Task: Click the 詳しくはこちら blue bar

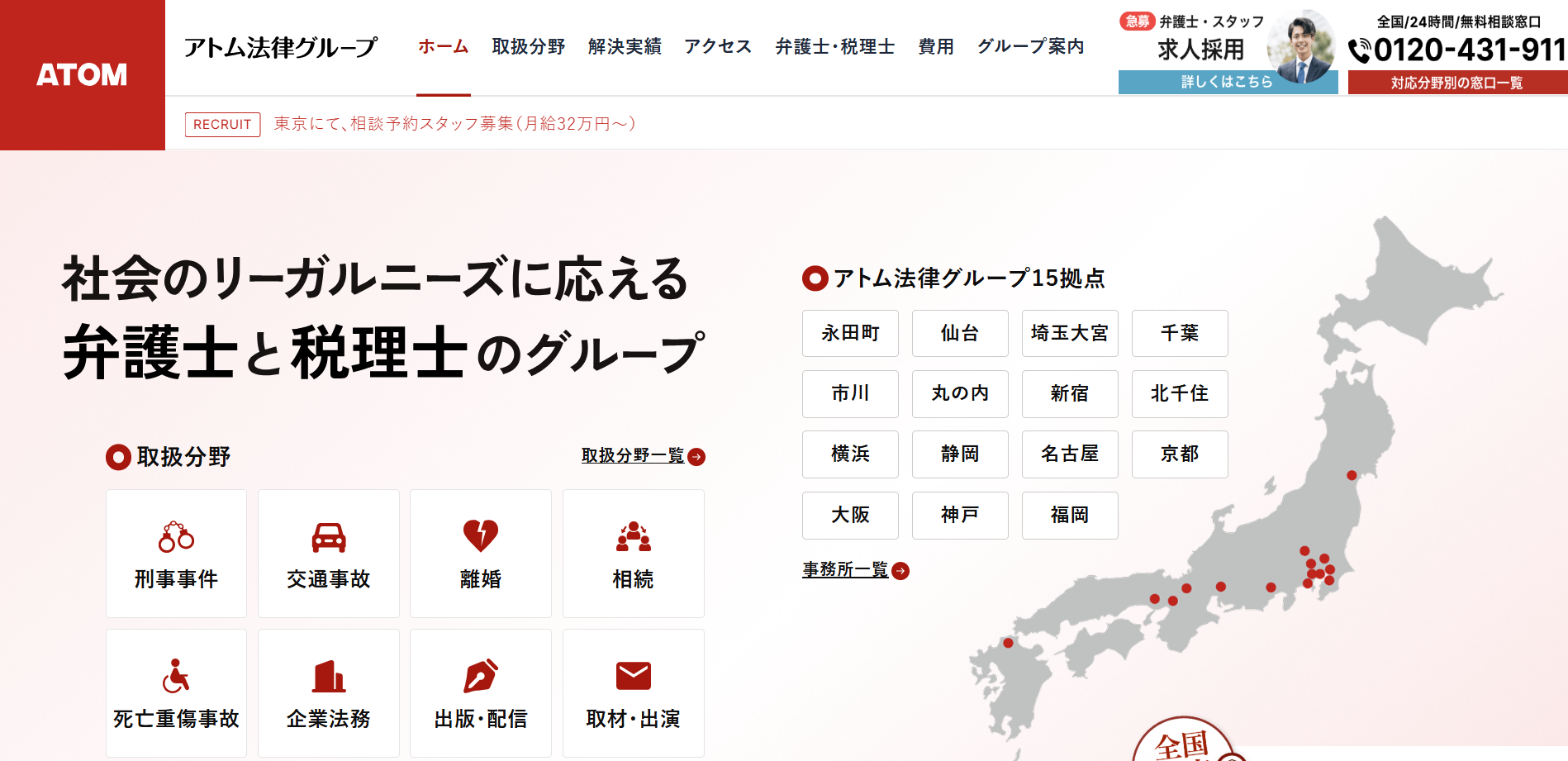Action: [1228, 82]
